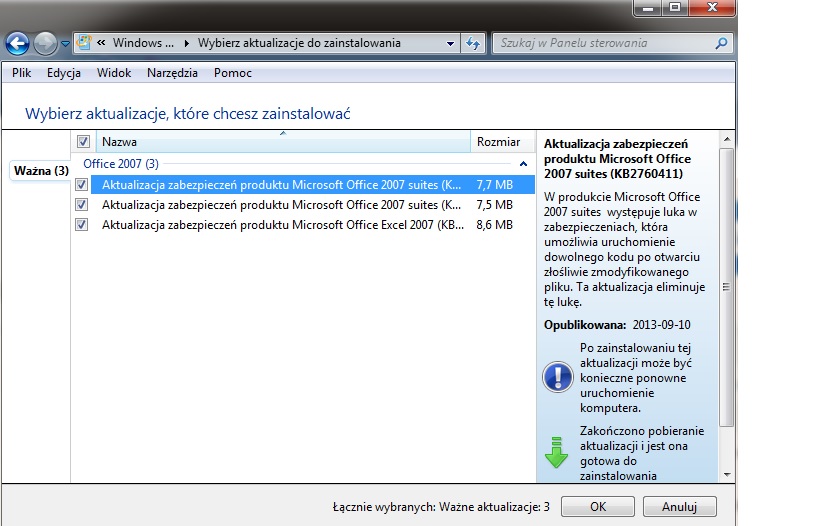Open the Widok menu
This screenshot has height=526, width=819.
[114, 73]
